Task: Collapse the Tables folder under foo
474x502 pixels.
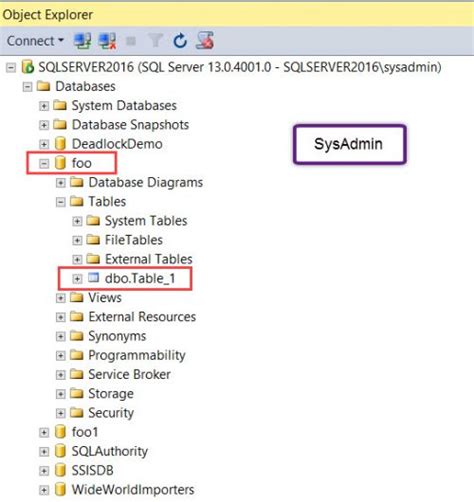Action: coord(60,202)
